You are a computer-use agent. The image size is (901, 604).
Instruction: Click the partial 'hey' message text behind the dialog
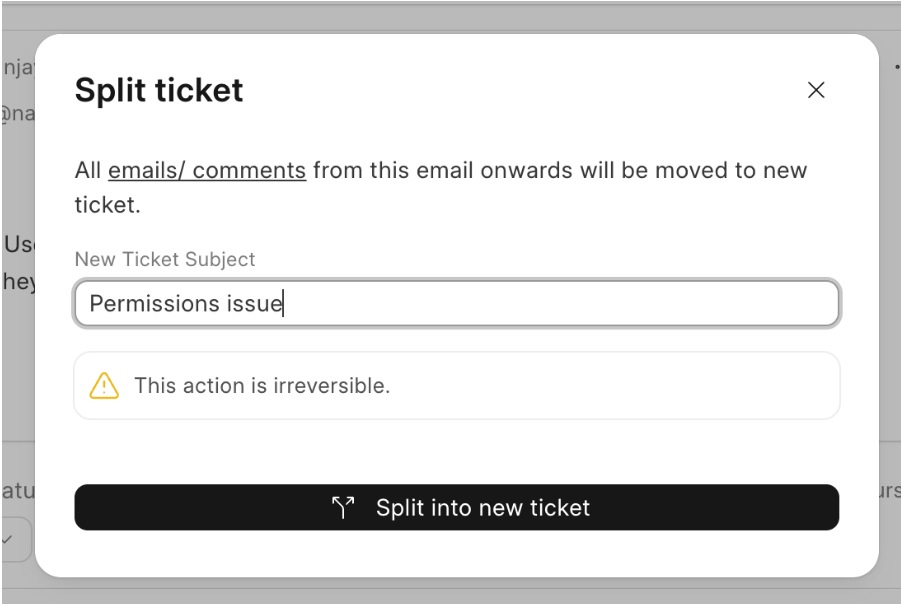[x=20, y=282]
